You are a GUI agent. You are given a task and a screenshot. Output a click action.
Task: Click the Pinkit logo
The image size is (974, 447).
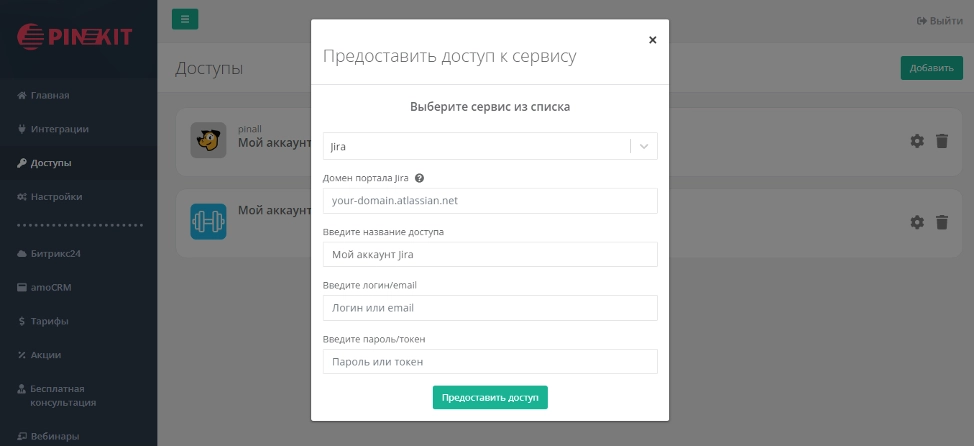pyautogui.click(x=75, y=37)
